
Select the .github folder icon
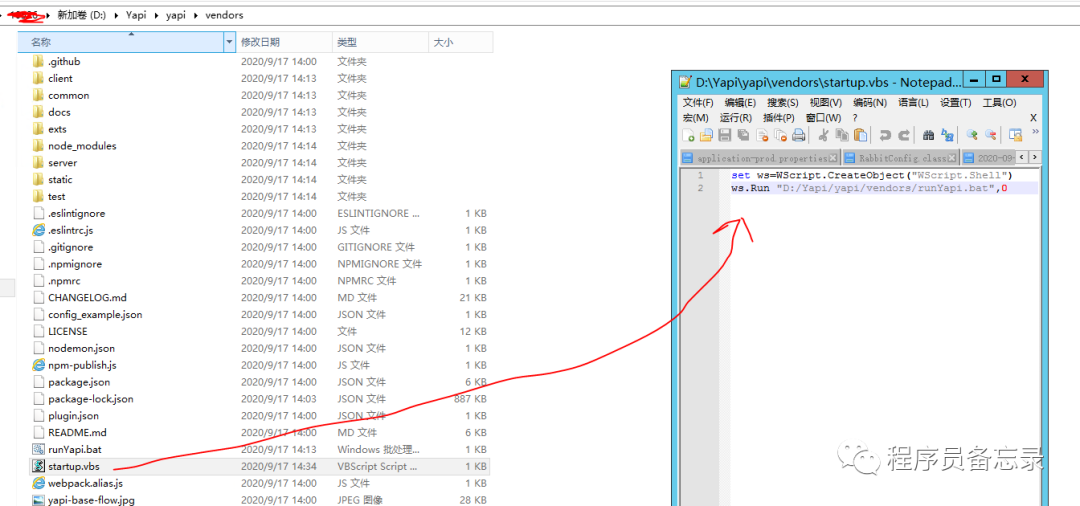(39, 61)
